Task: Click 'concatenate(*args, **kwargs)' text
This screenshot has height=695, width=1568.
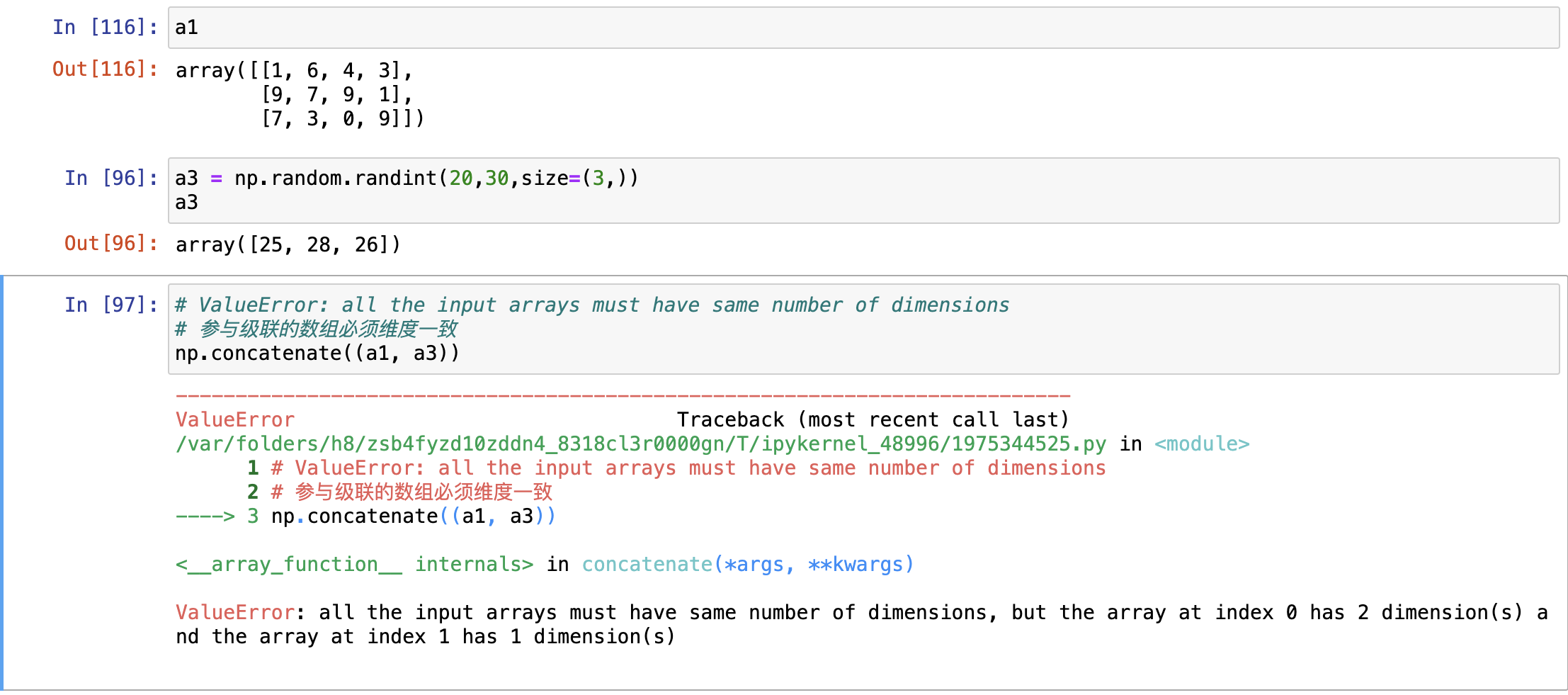Action: point(748,564)
